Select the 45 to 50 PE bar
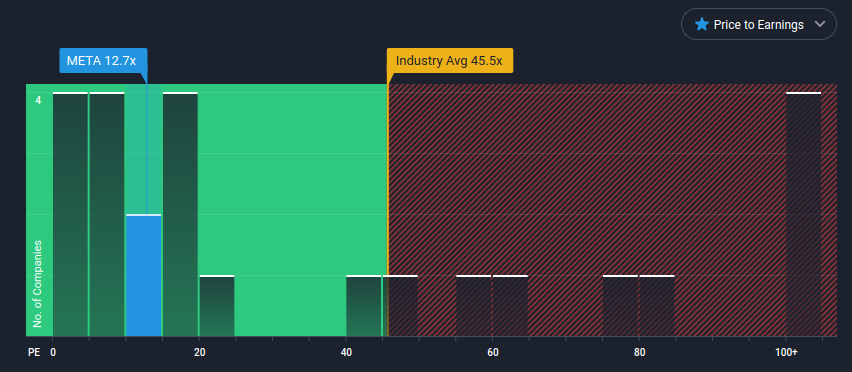852x372 pixels. (x=400, y=306)
